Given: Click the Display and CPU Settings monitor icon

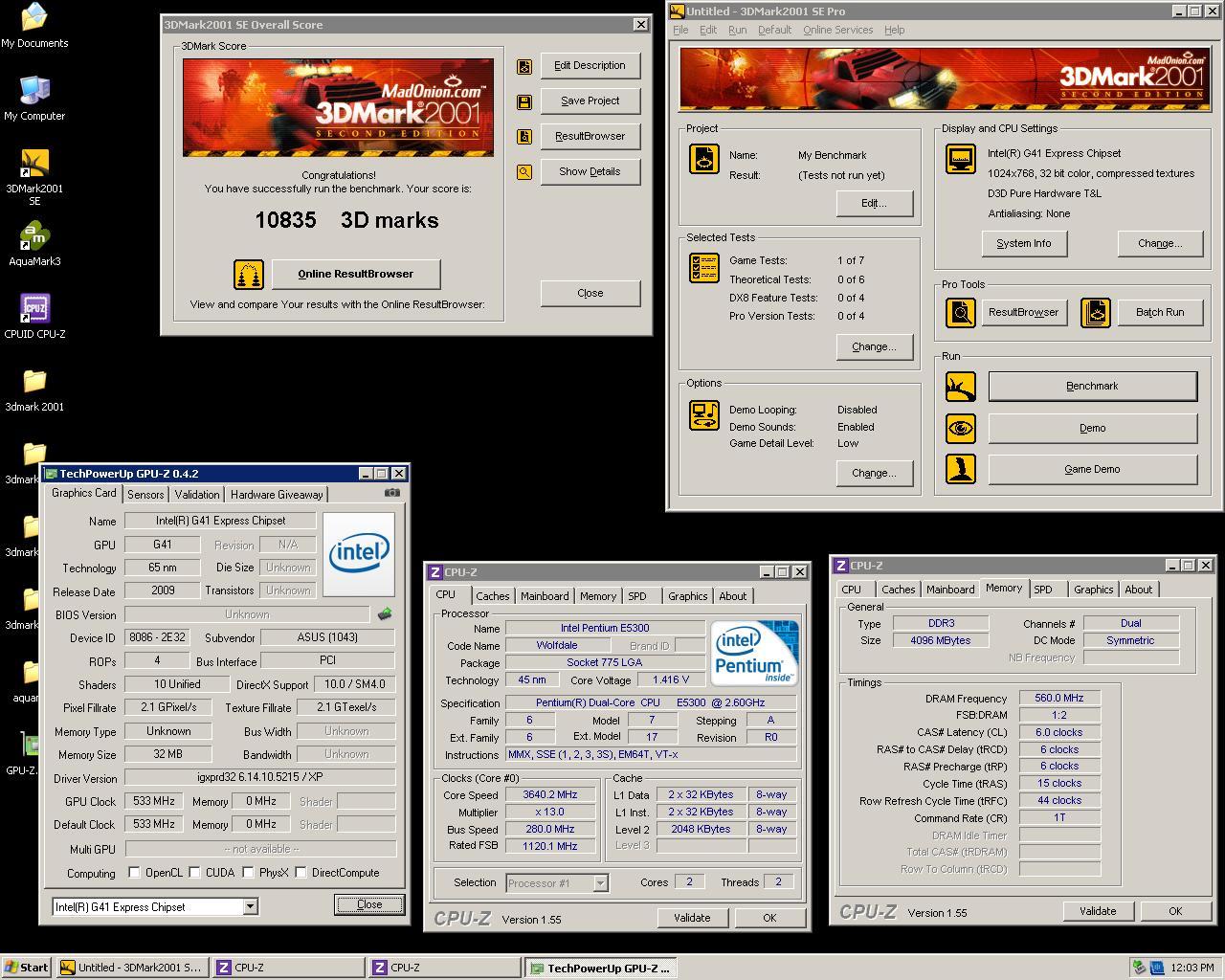Looking at the screenshot, I should [961, 159].
